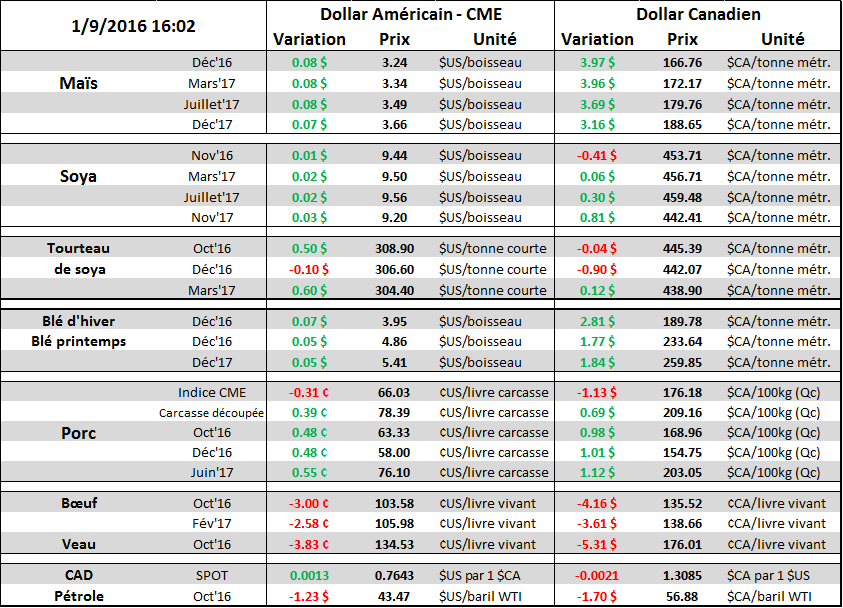Click the Soya category label
Screen dimensions: 843x608
78,176
